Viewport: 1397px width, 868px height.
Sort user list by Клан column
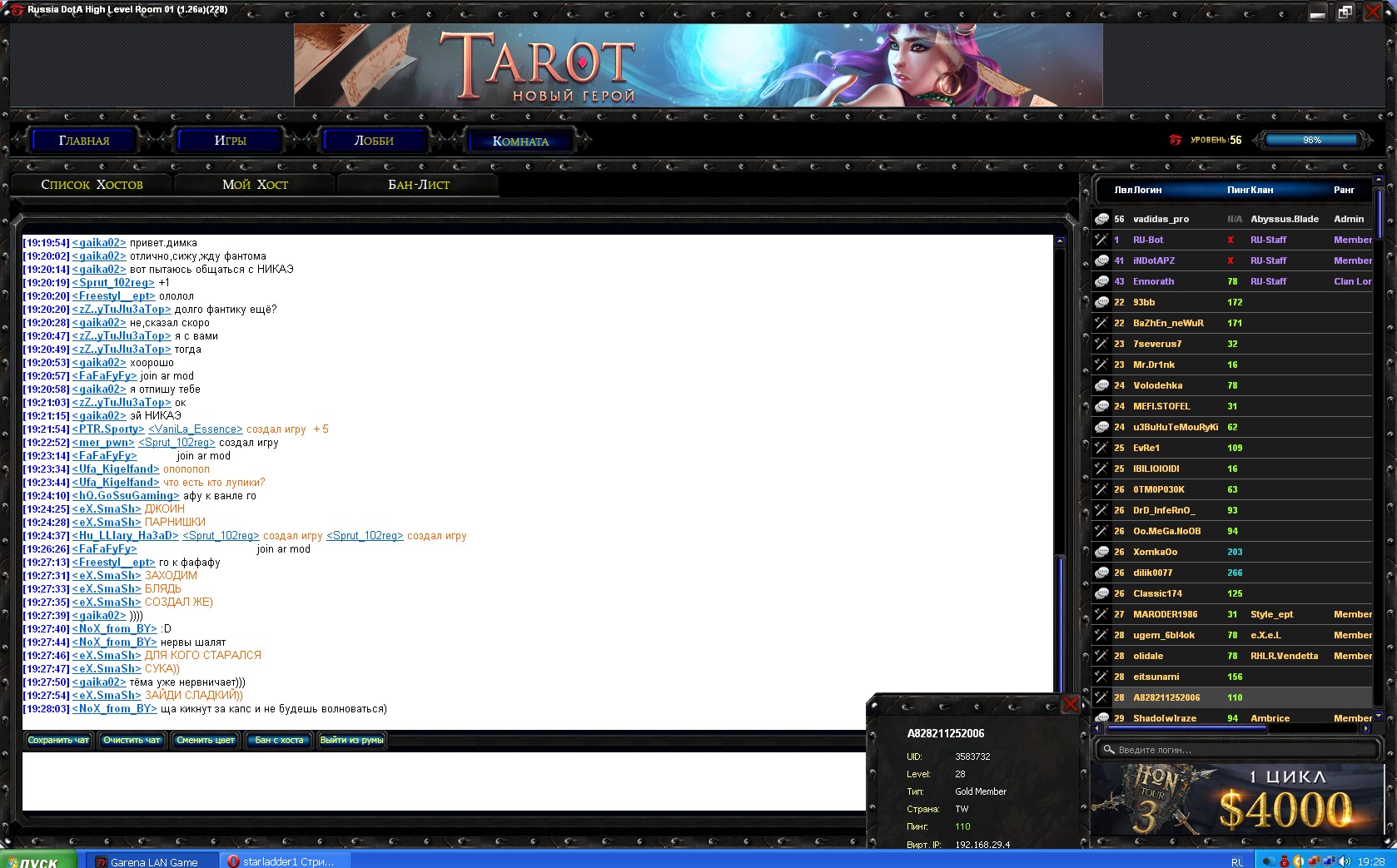(1262, 190)
